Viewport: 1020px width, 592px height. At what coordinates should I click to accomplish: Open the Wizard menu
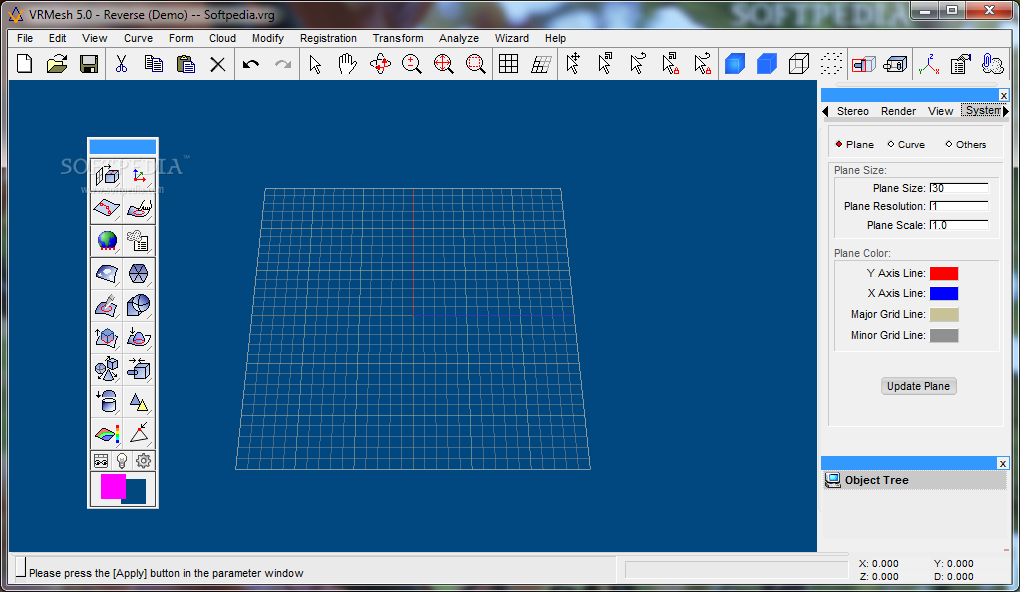point(511,38)
